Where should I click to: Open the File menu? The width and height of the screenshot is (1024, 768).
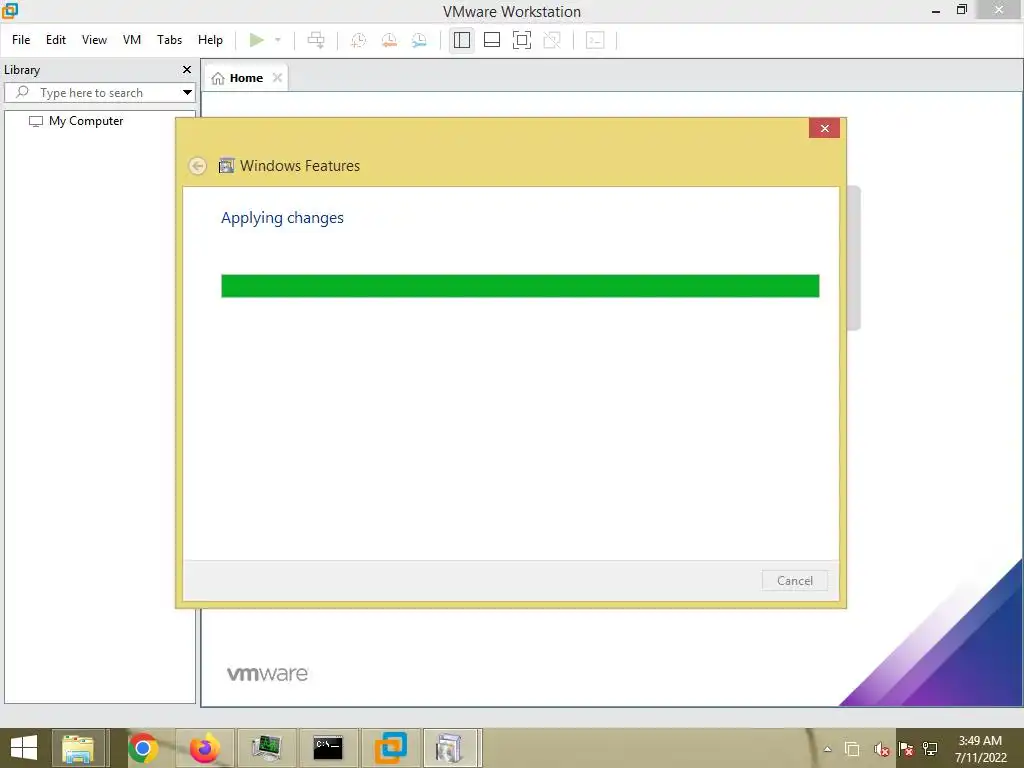pos(21,40)
